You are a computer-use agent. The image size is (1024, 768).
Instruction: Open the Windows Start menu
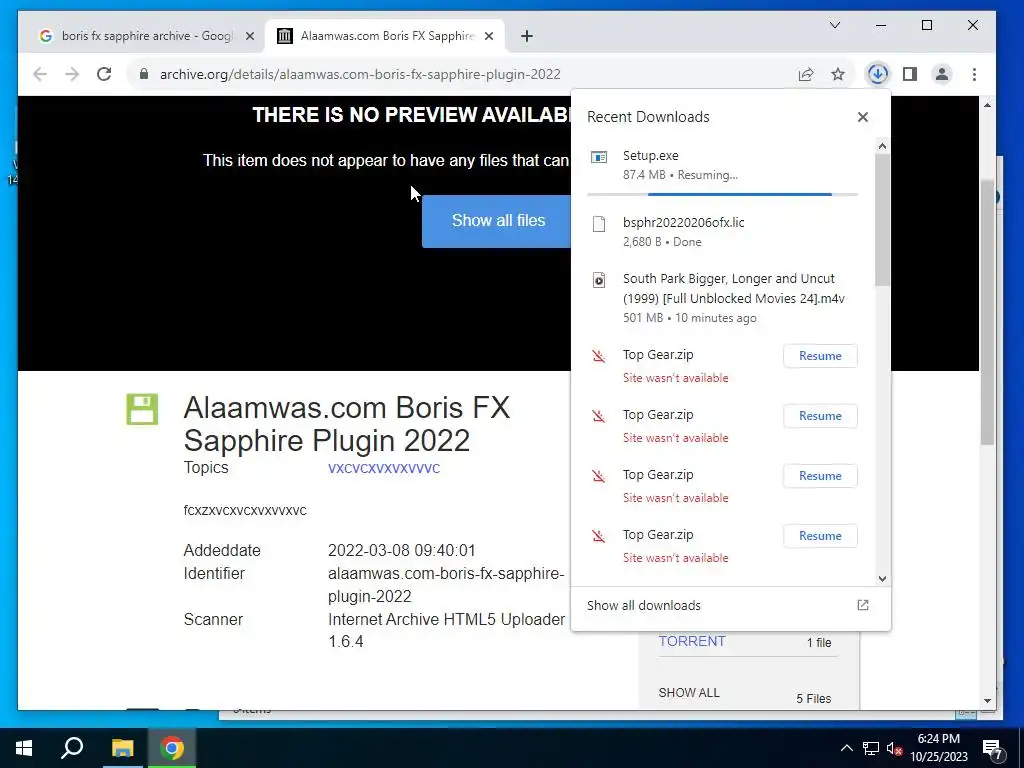click(x=24, y=748)
